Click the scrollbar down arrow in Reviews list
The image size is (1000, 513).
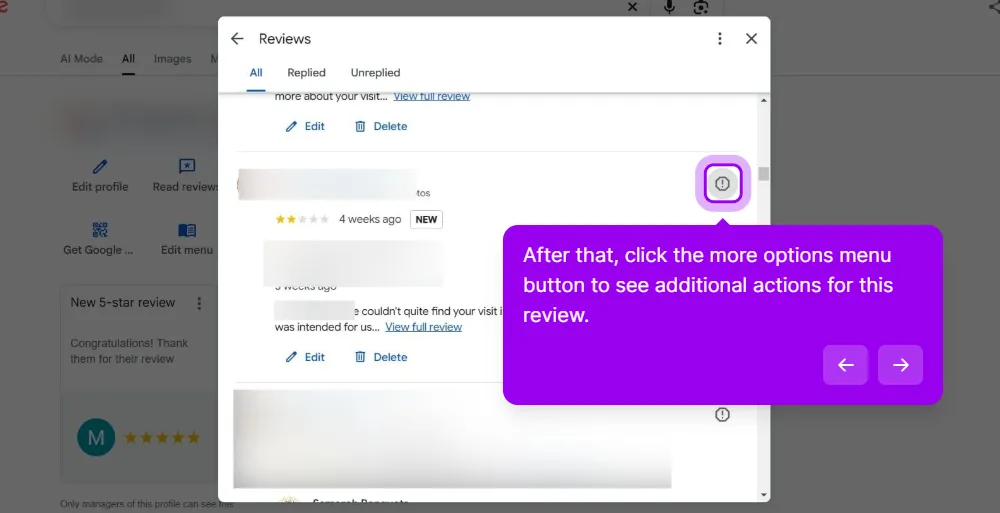(x=763, y=495)
